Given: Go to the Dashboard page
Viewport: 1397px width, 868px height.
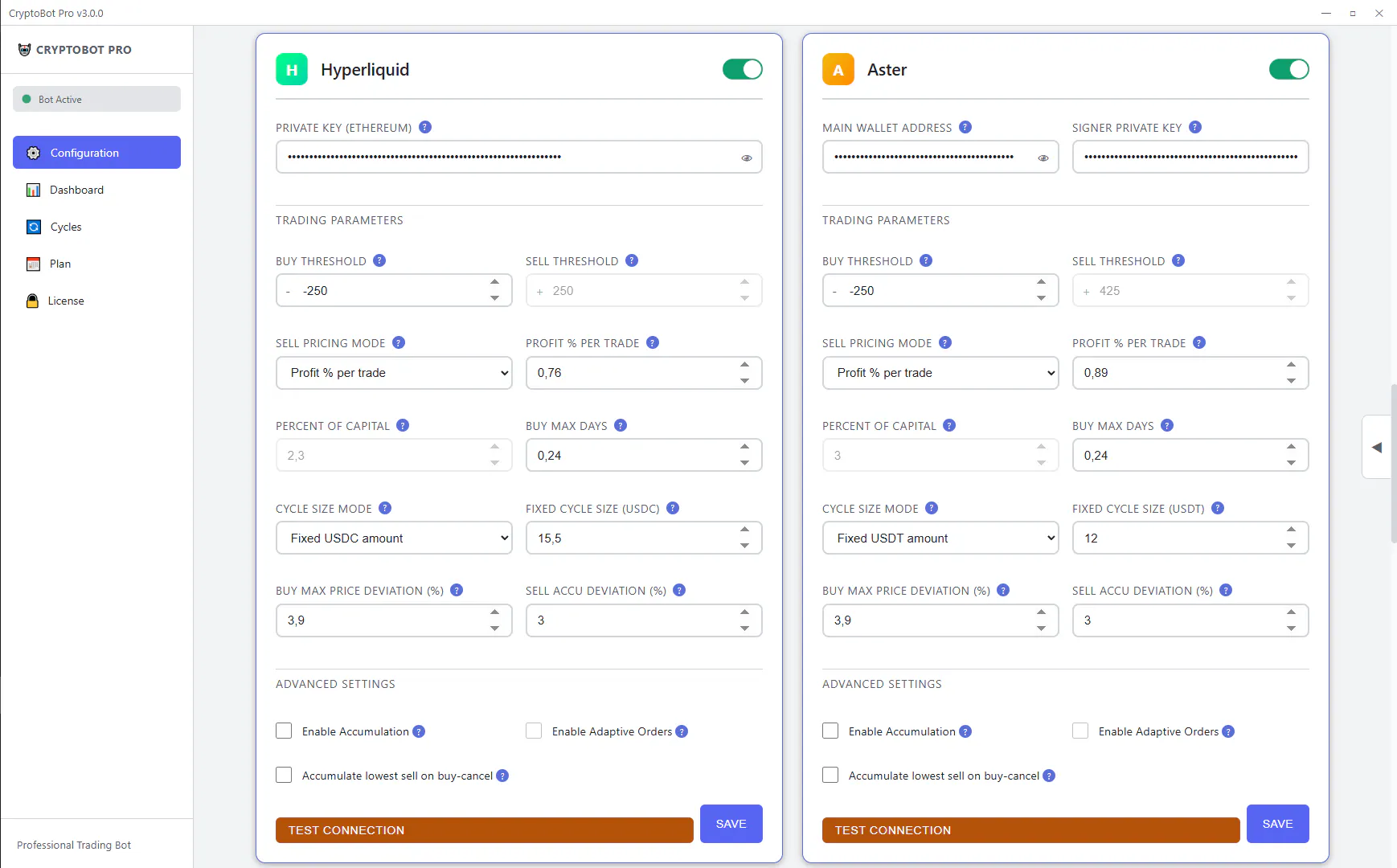Looking at the screenshot, I should click(x=96, y=190).
